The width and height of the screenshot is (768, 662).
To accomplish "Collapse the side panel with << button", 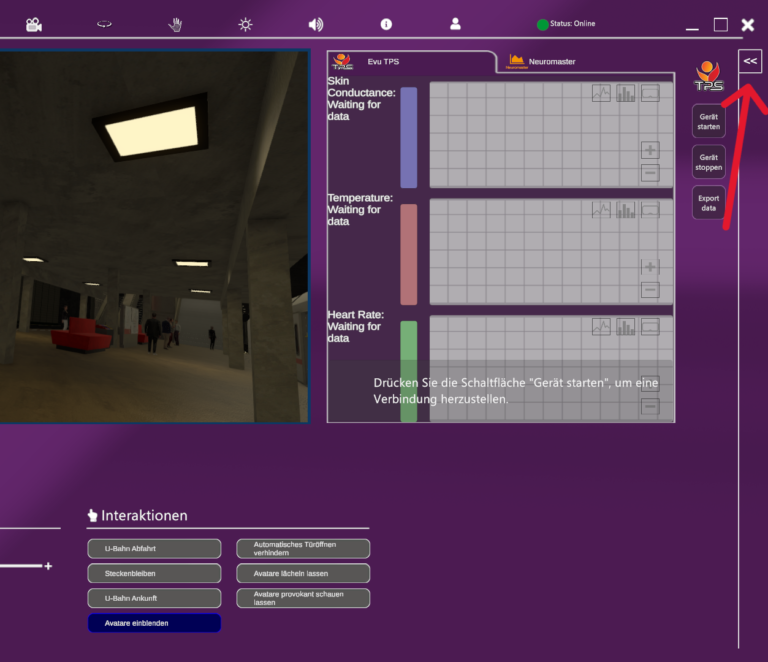I will tap(750, 61).
